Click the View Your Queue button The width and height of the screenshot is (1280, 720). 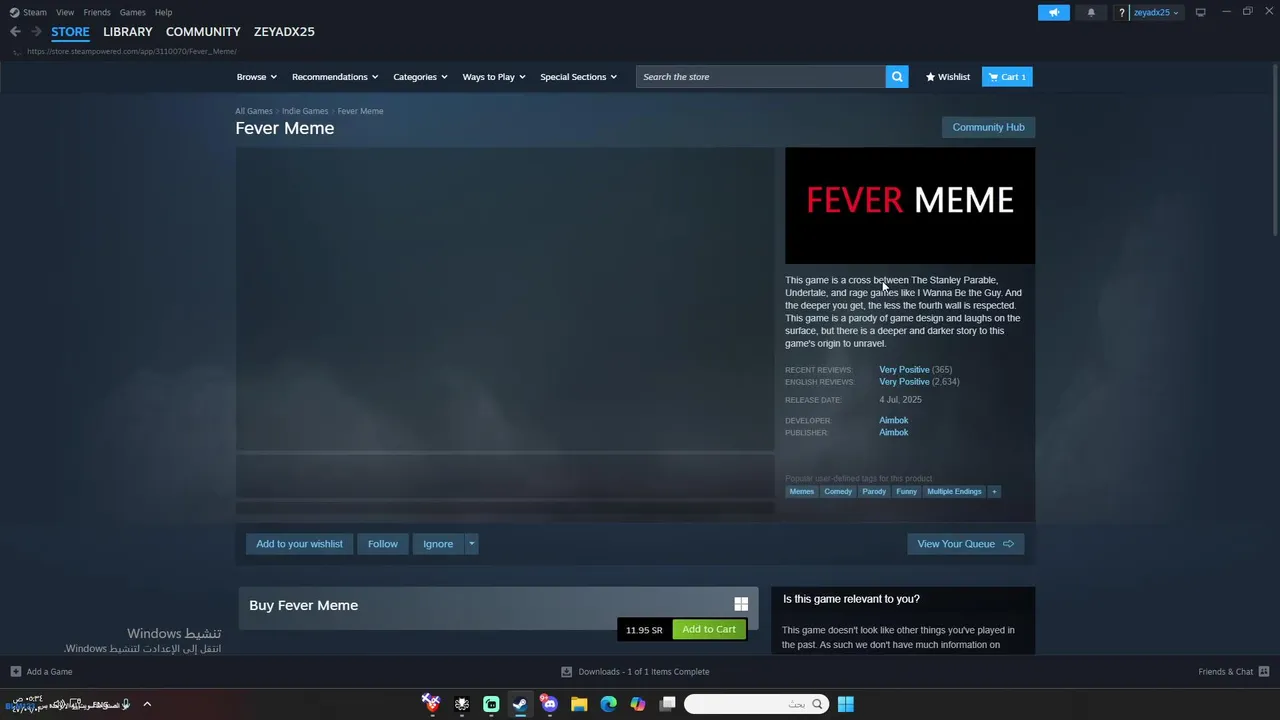(966, 544)
